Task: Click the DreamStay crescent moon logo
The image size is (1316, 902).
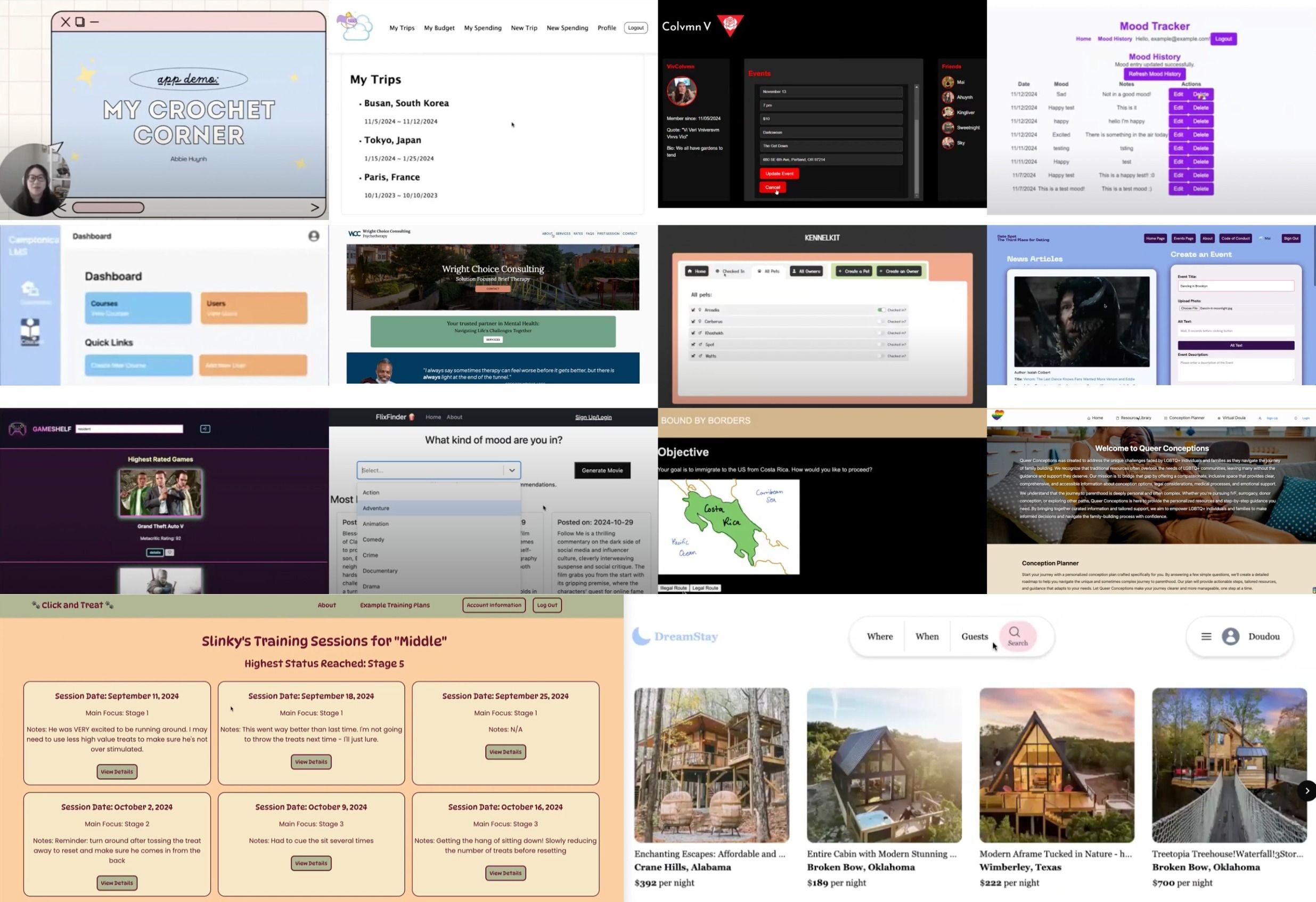Action: pyautogui.click(x=642, y=636)
